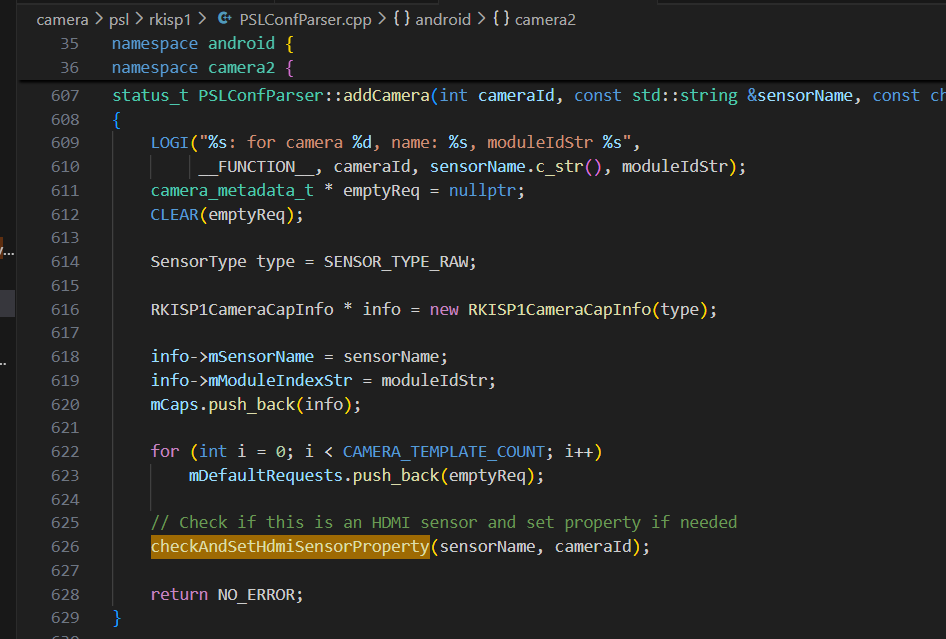The height and width of the screenshot is (639, 946).
Task: Click new keyword on line 616
Action: pos(444,310)
